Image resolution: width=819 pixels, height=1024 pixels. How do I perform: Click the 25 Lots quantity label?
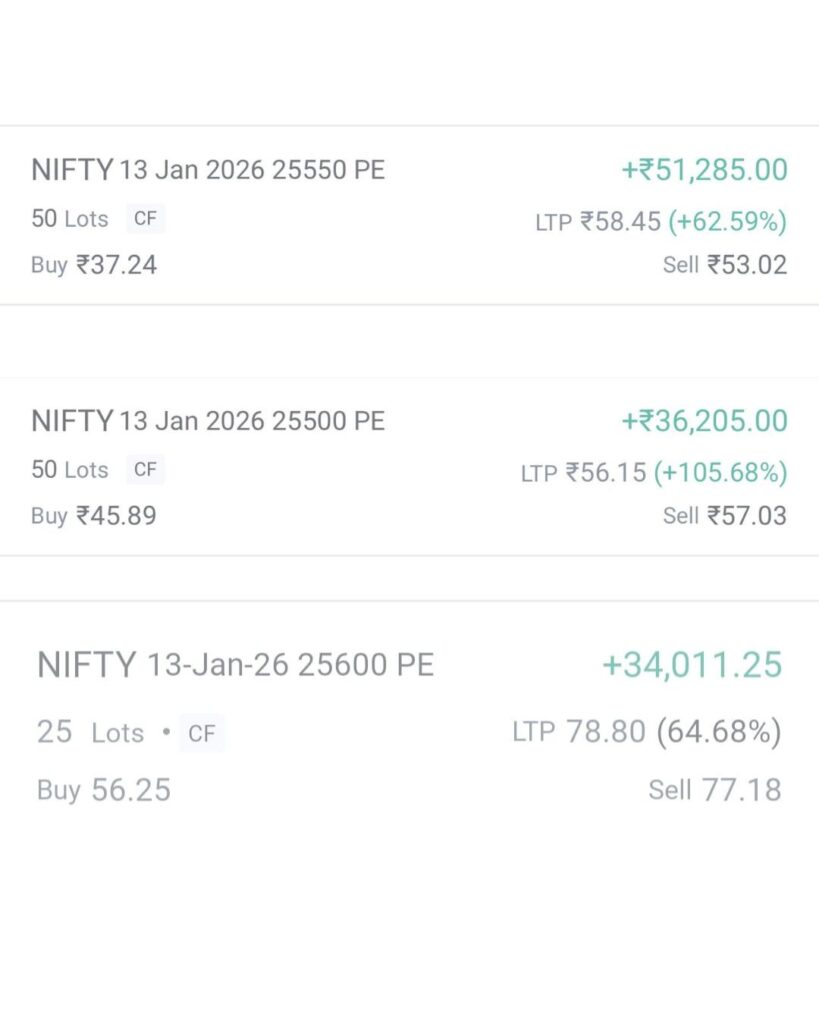click(90, 733)
